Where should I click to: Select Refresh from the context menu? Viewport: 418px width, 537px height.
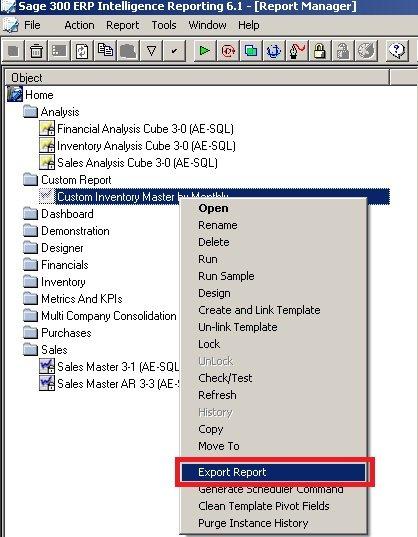273,395
